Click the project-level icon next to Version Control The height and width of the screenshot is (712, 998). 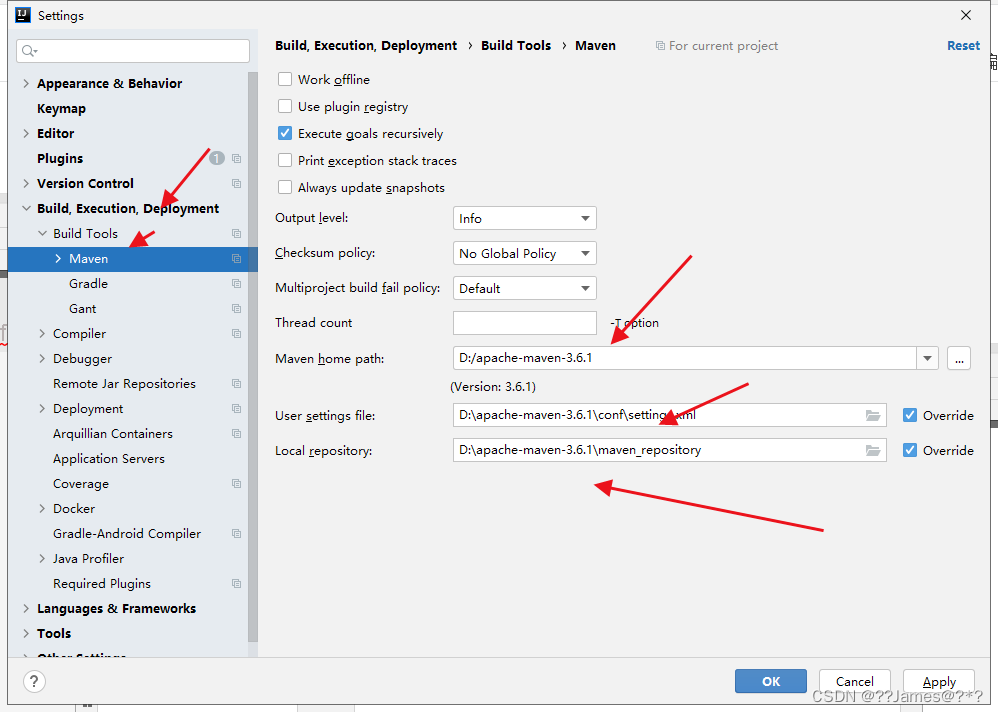pyautogui.click(x=237, y=183)
